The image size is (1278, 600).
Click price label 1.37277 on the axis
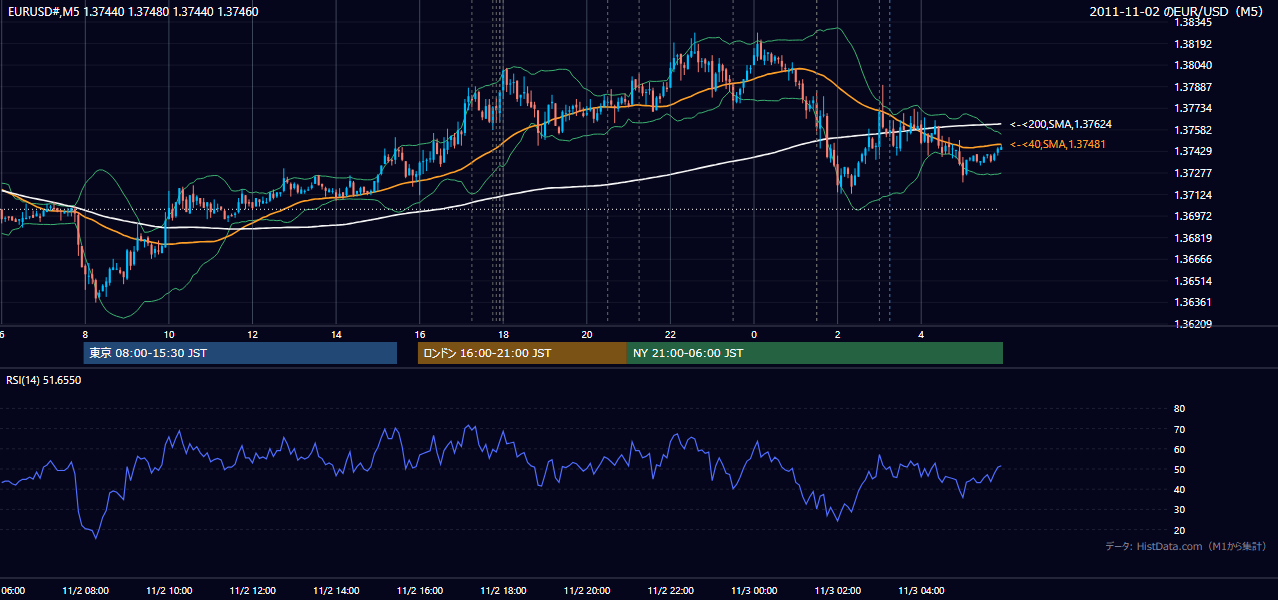[x=1193, y=173]
